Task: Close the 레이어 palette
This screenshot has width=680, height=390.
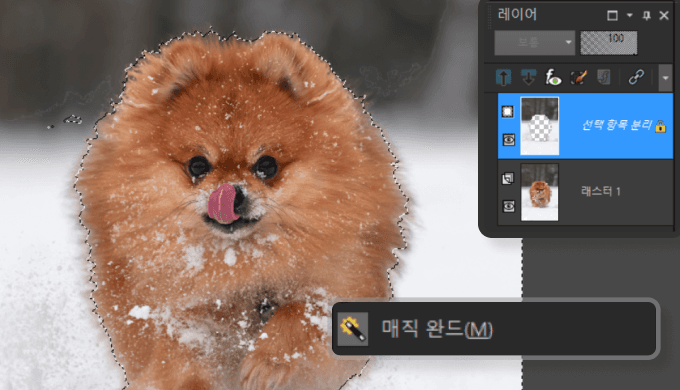Action: pos(664,16)
